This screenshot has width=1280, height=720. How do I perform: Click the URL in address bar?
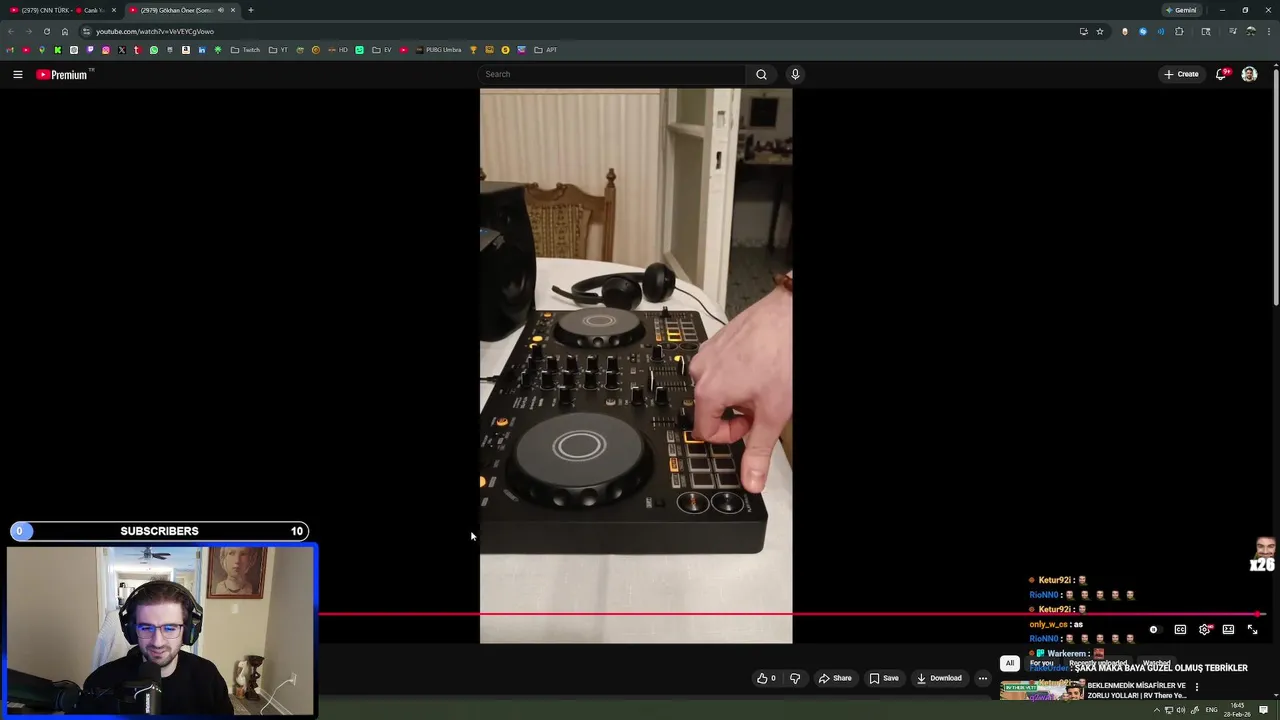click(155, 31)
